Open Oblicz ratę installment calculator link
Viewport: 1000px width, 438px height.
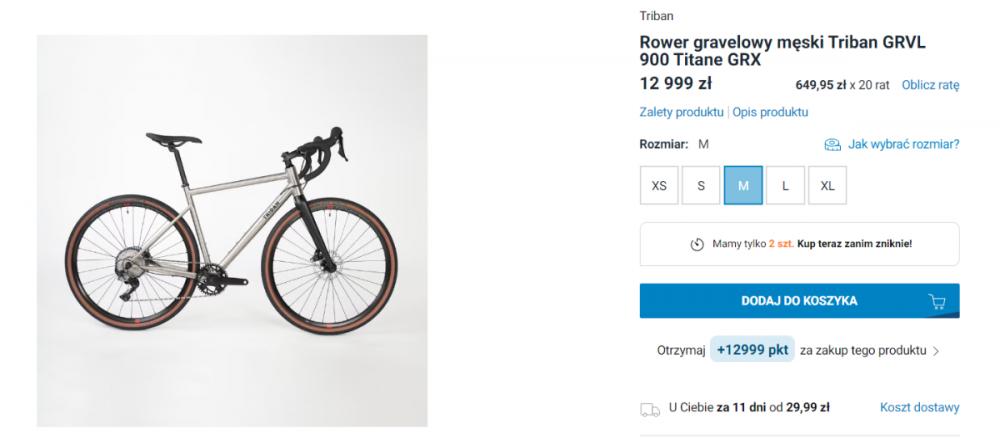pyautogui.click(x=930, y=85)
